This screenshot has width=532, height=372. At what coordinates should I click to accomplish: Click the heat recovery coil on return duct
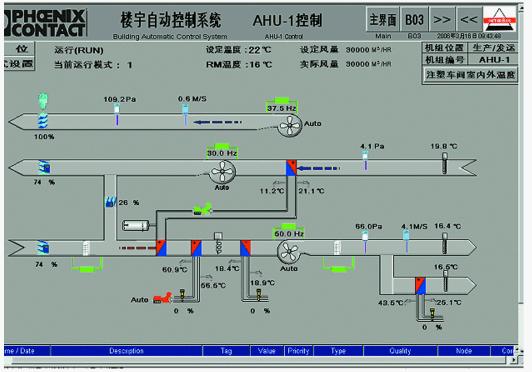[x=291, y=168]
